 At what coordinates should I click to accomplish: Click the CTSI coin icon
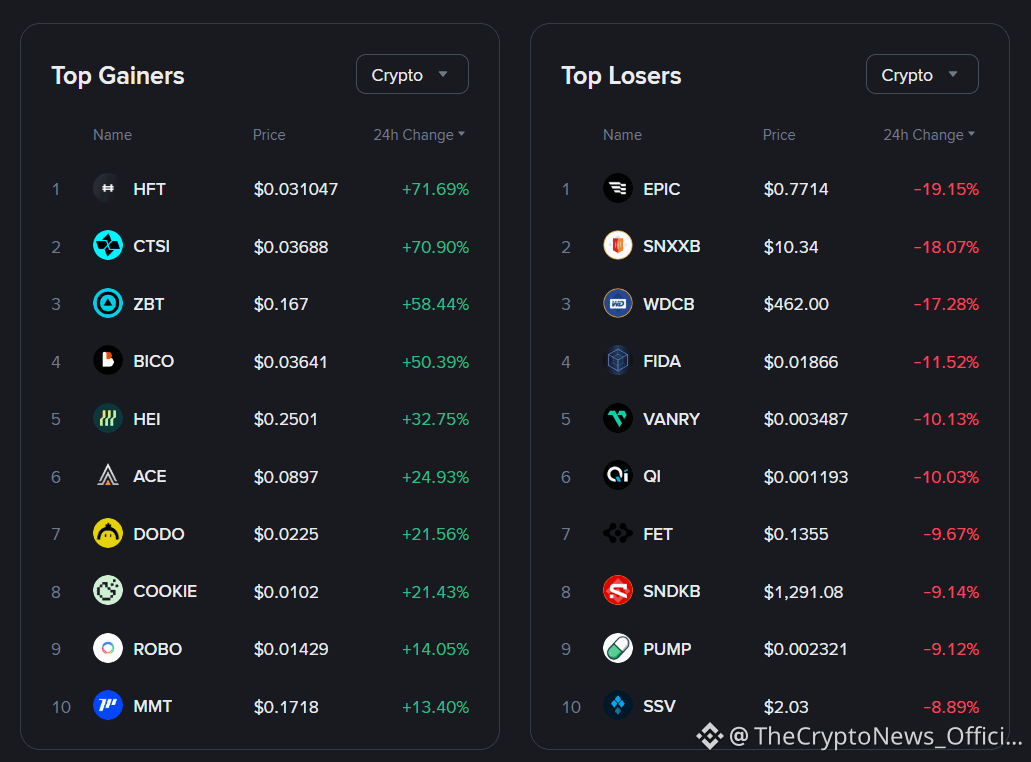click(108, 246)
